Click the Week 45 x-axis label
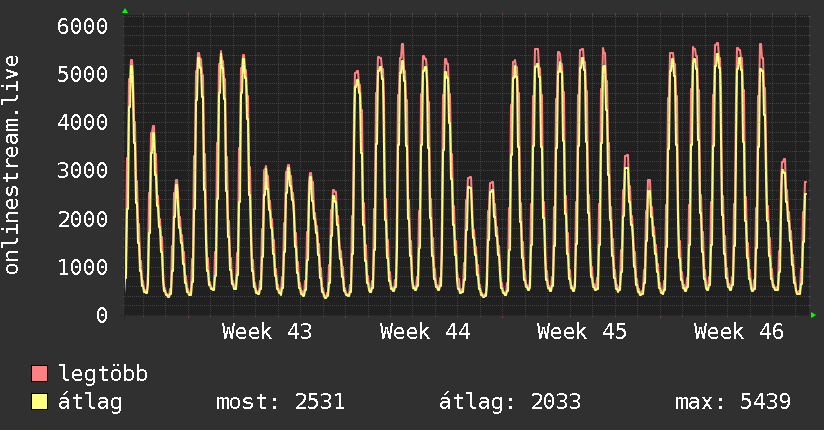The width and height of the screenshot is (824, 430). click(582, 331)
